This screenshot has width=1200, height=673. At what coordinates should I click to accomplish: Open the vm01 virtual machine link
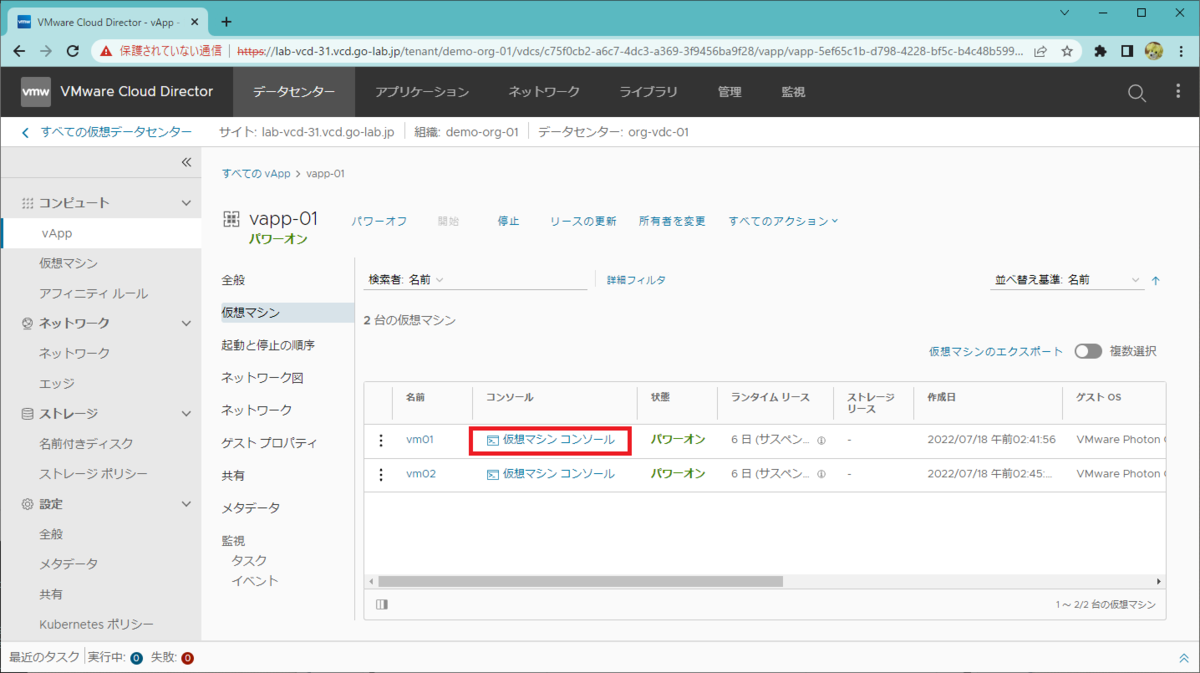click(420, 440)
